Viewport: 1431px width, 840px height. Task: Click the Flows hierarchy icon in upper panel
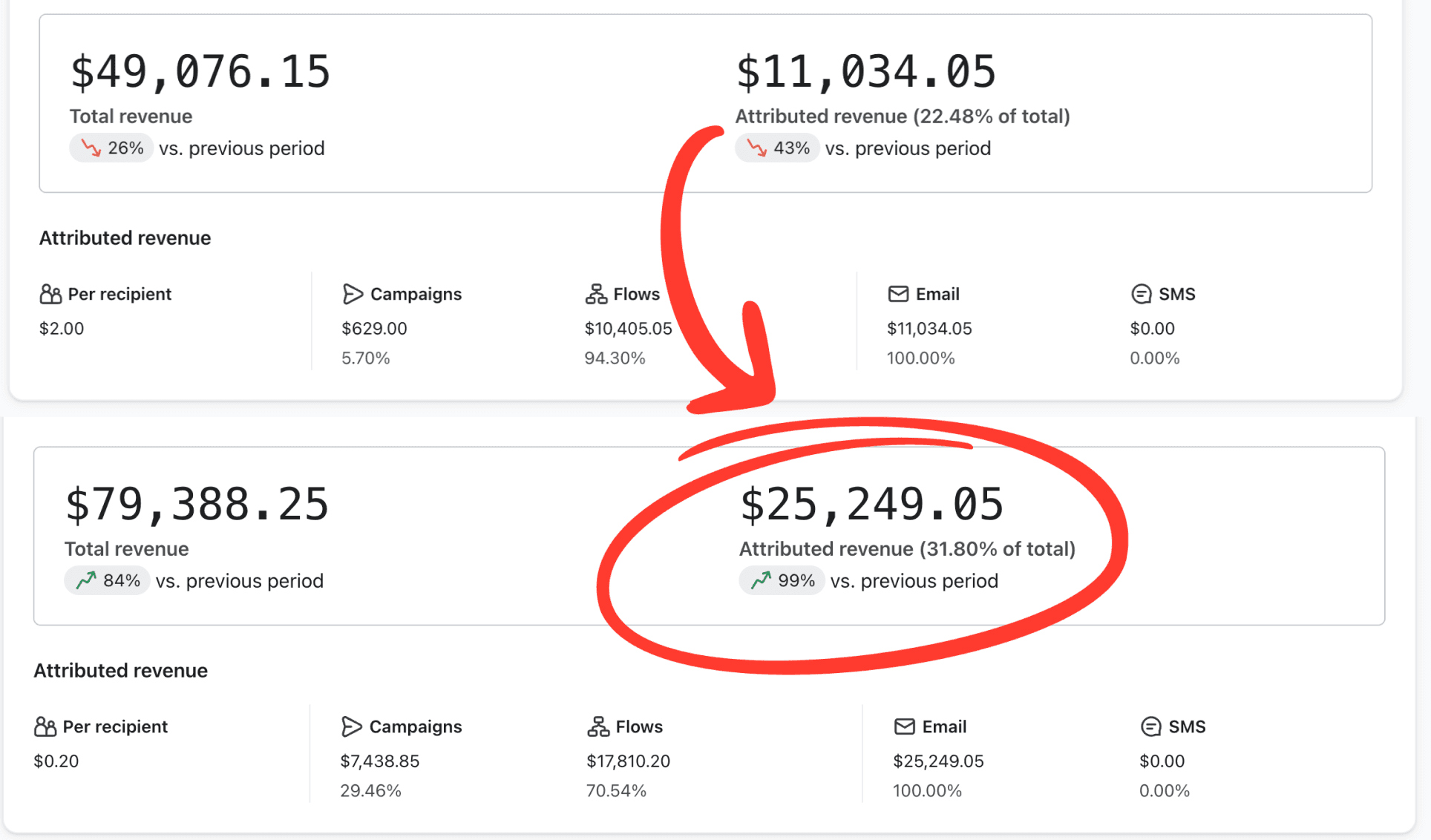[596, 295]
